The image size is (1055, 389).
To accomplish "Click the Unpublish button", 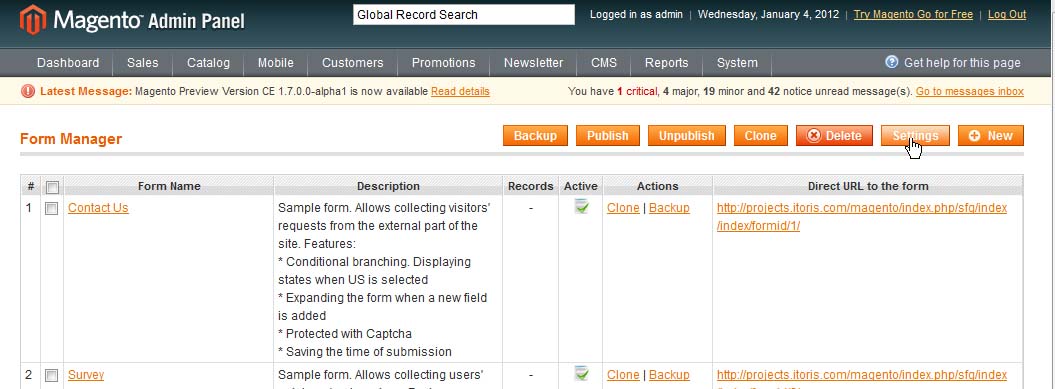I will pyautogui.click(x=686, y=135).
